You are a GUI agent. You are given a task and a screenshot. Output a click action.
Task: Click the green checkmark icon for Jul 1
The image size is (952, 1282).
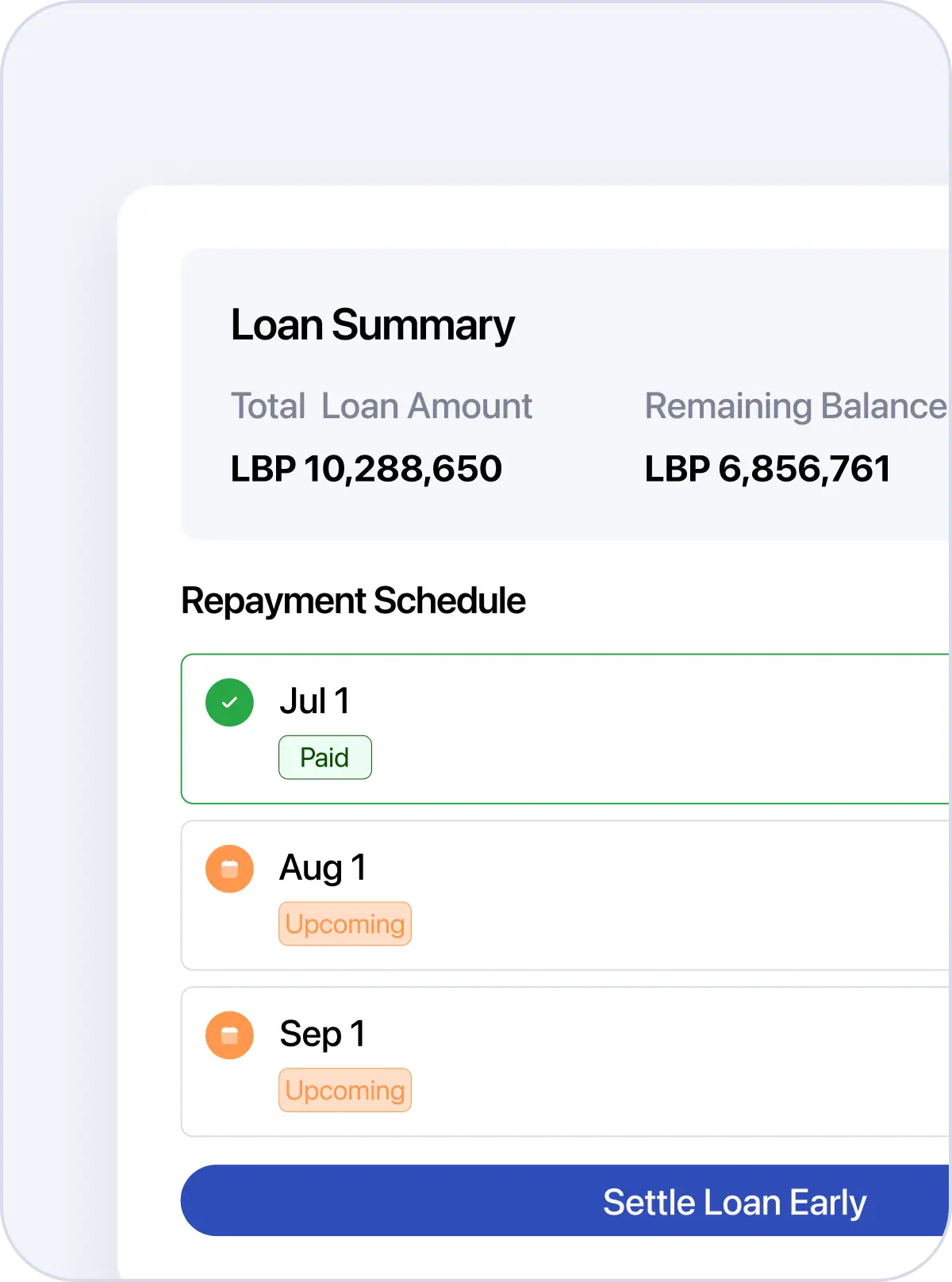229,702
